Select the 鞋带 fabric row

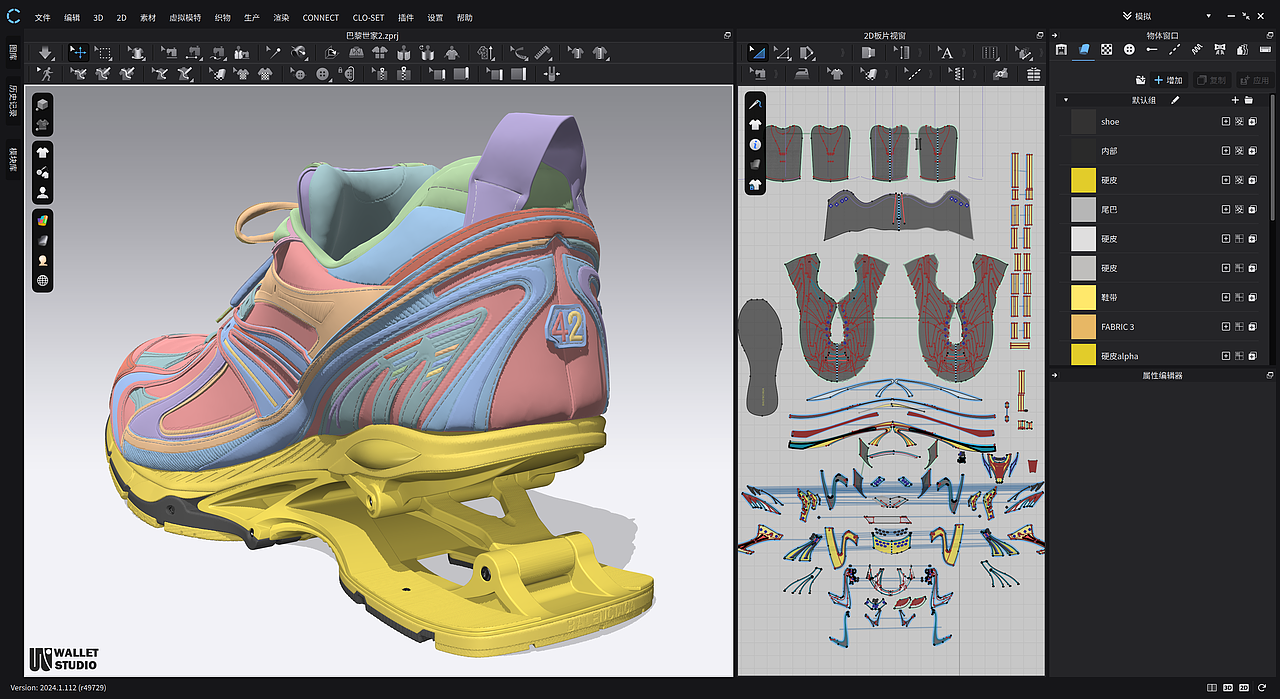pos(1162,297)
